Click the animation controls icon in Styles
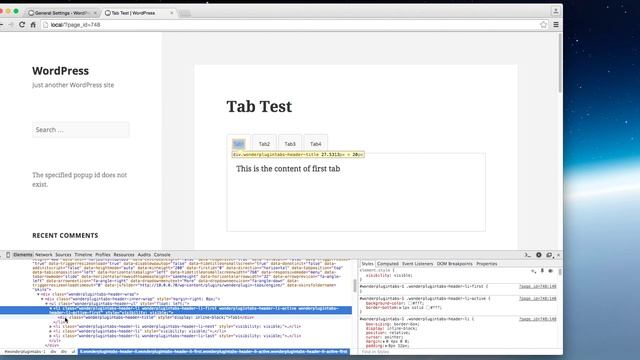 (550, 271)
